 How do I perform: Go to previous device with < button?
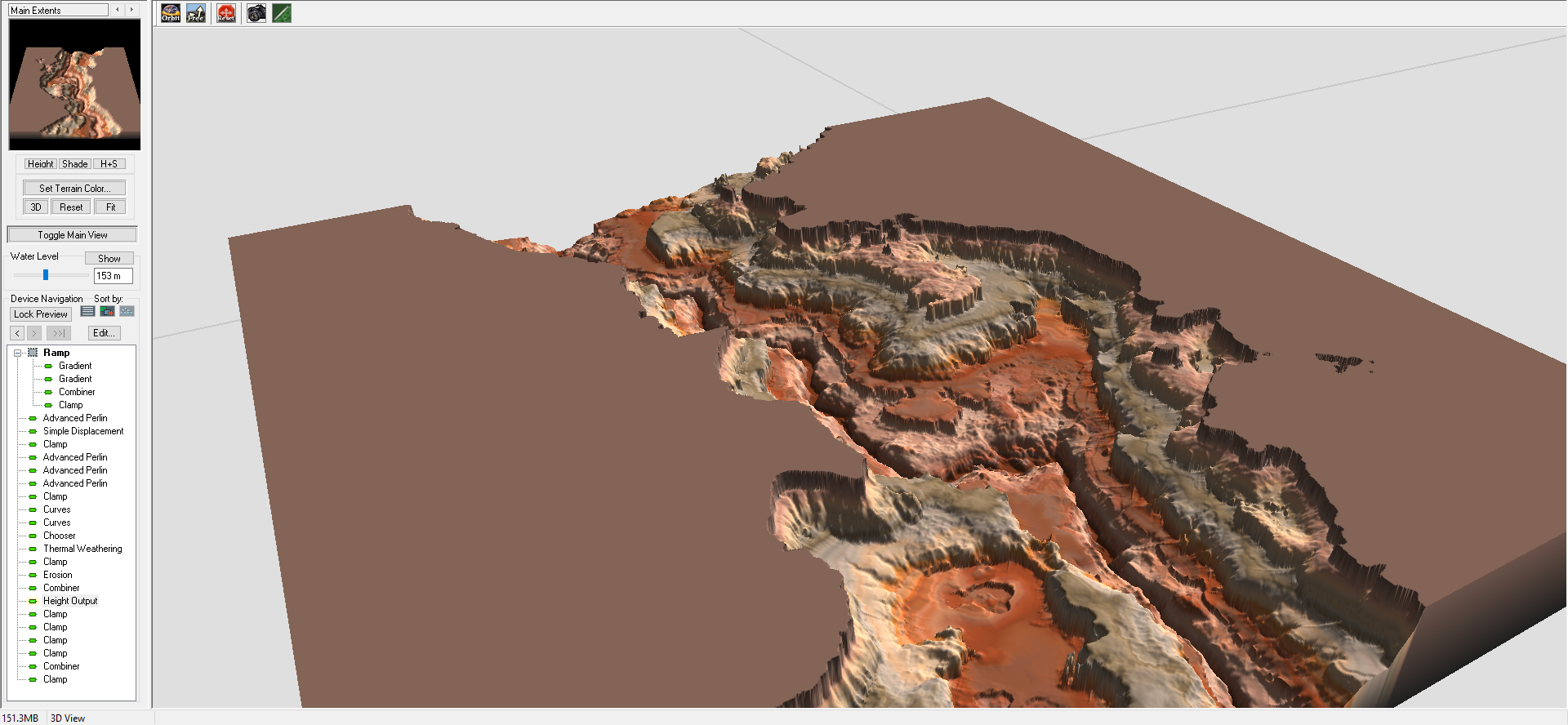(x=17, y=333)
